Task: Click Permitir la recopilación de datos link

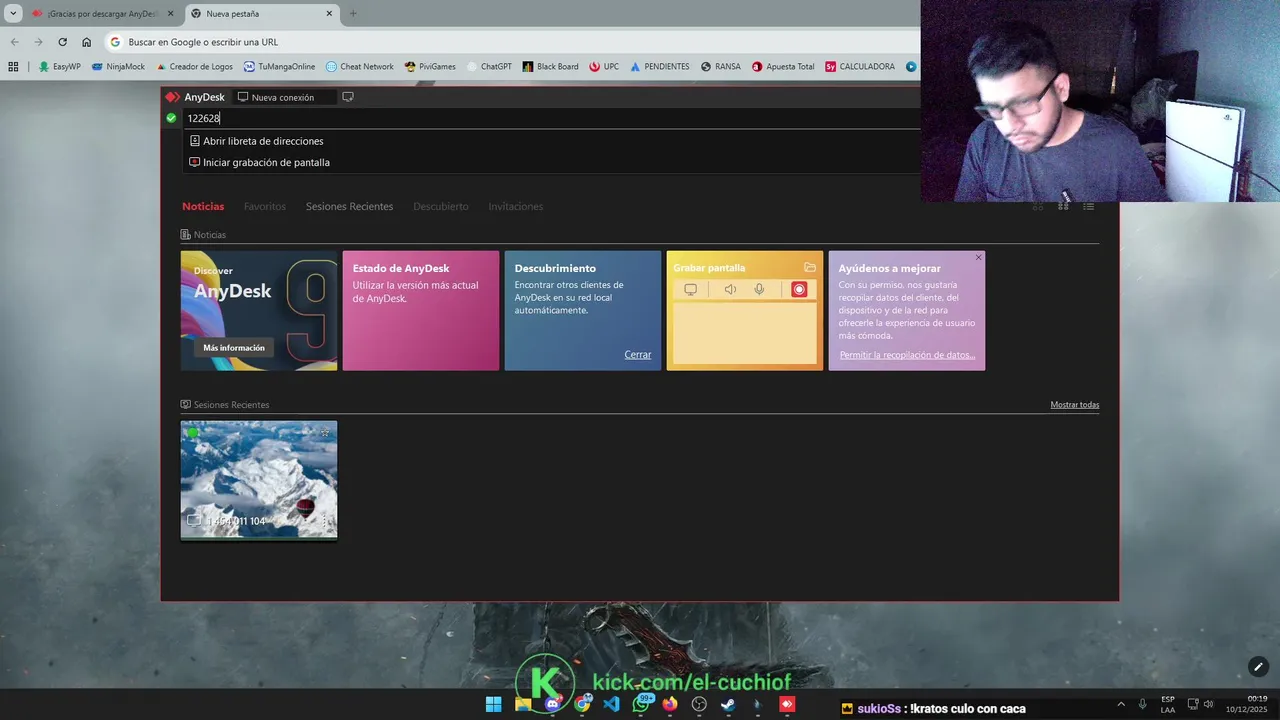Action: pyautogui.click(x=907, y=355)
